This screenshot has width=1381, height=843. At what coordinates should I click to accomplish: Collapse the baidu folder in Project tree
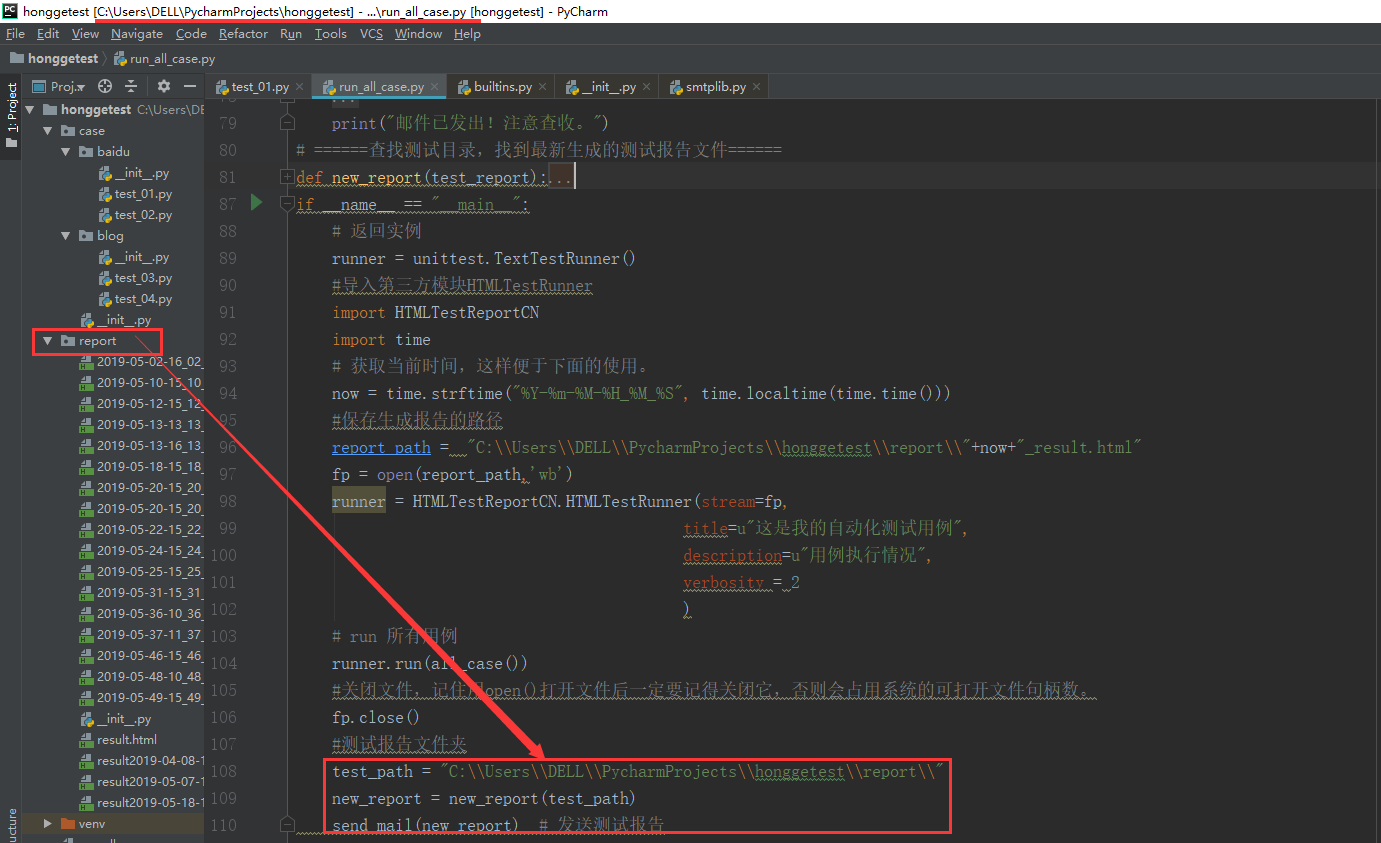coord(66,151)
